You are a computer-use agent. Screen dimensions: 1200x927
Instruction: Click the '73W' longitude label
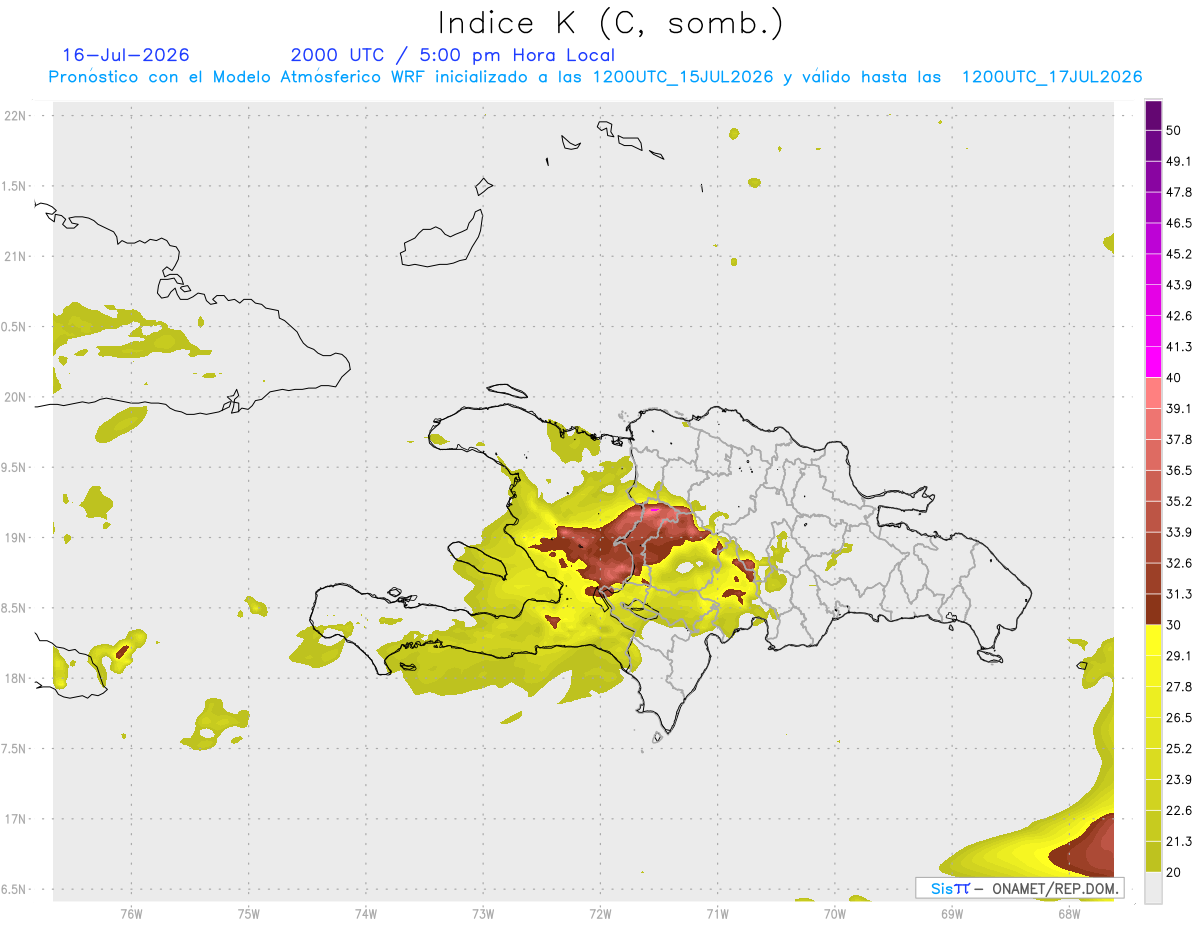pos(483,913)
